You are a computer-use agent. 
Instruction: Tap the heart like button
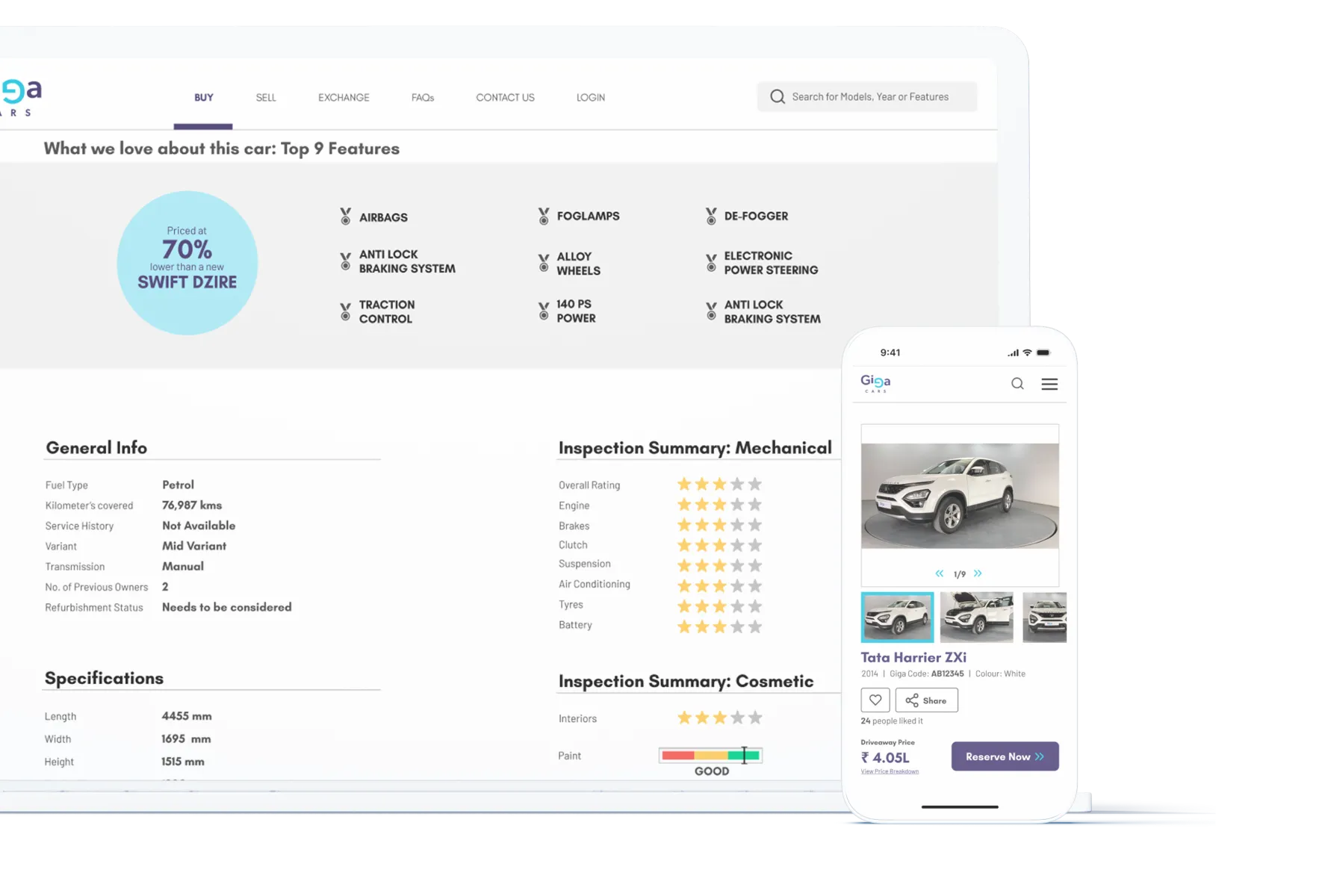pyautogui.click(x=875, y=700)
